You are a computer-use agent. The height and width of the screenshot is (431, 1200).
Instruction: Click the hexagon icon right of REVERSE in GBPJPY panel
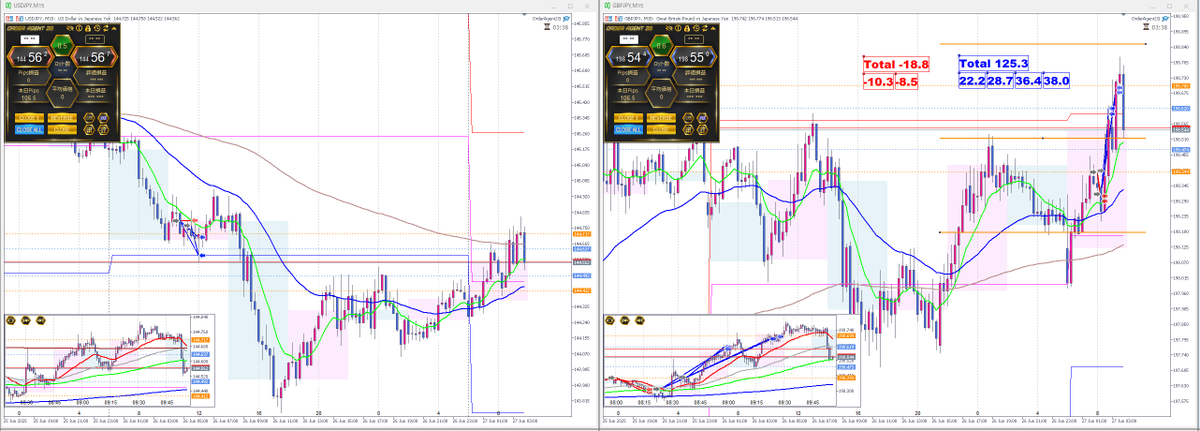pyautogui.click(x=688, y=118)
